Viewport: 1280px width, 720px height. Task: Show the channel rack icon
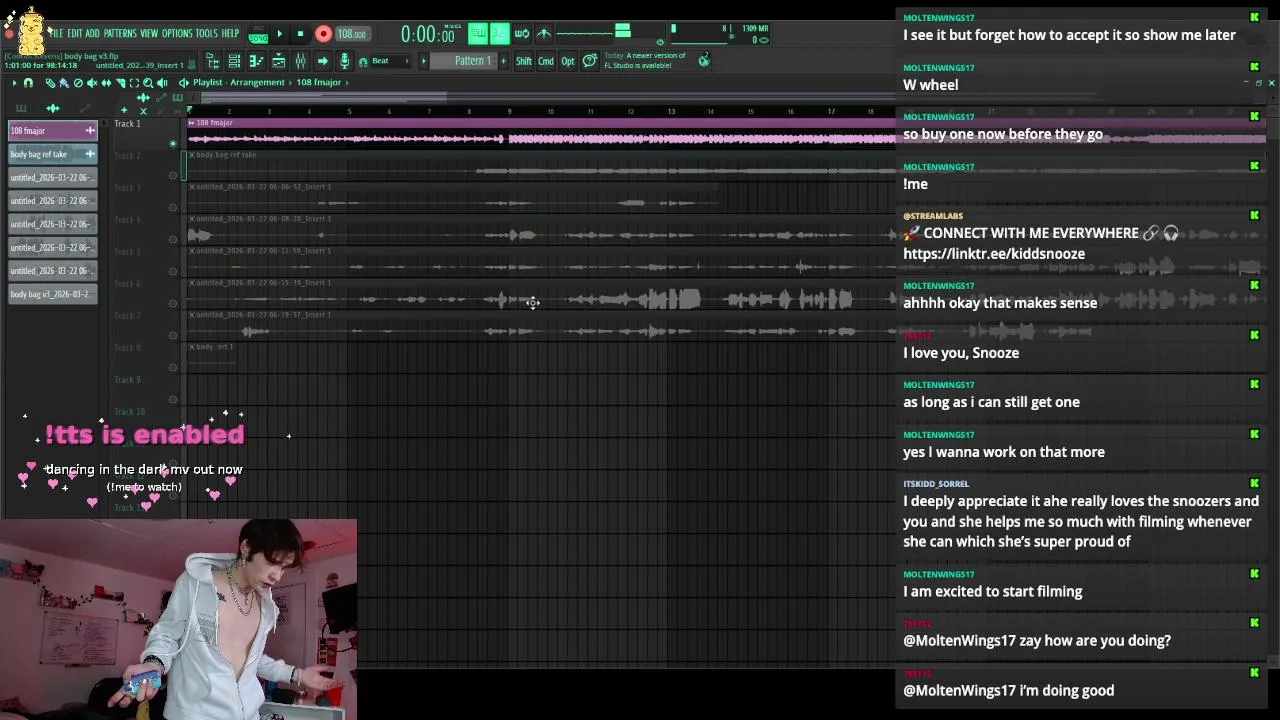tap(278, 61)
